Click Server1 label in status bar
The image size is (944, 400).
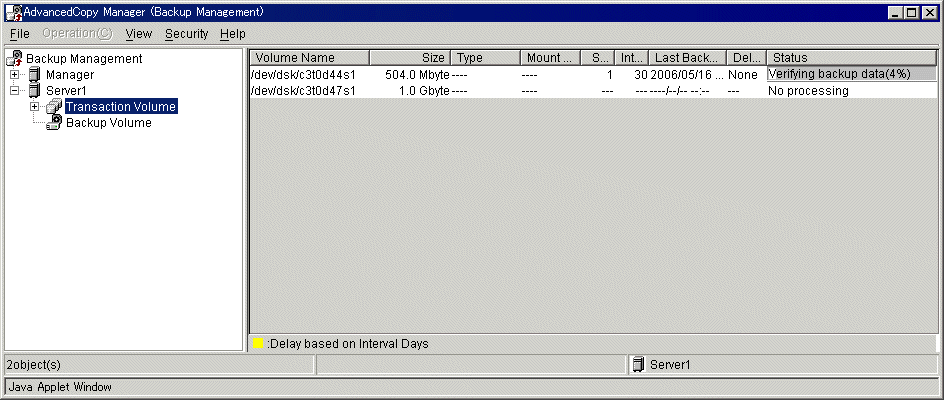pyautogui.click(x=669, y=364)
